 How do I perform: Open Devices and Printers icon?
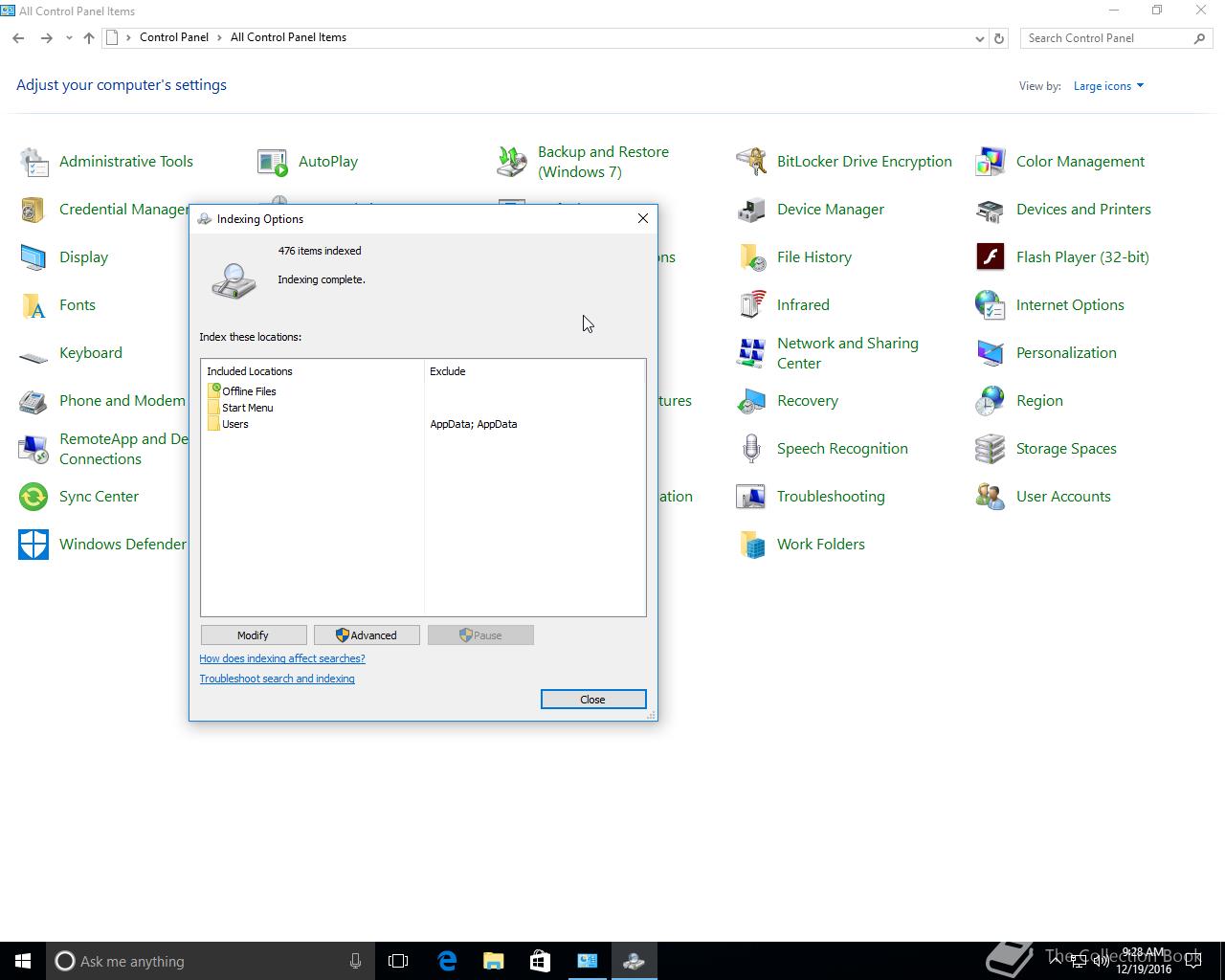tap(991, 210)
